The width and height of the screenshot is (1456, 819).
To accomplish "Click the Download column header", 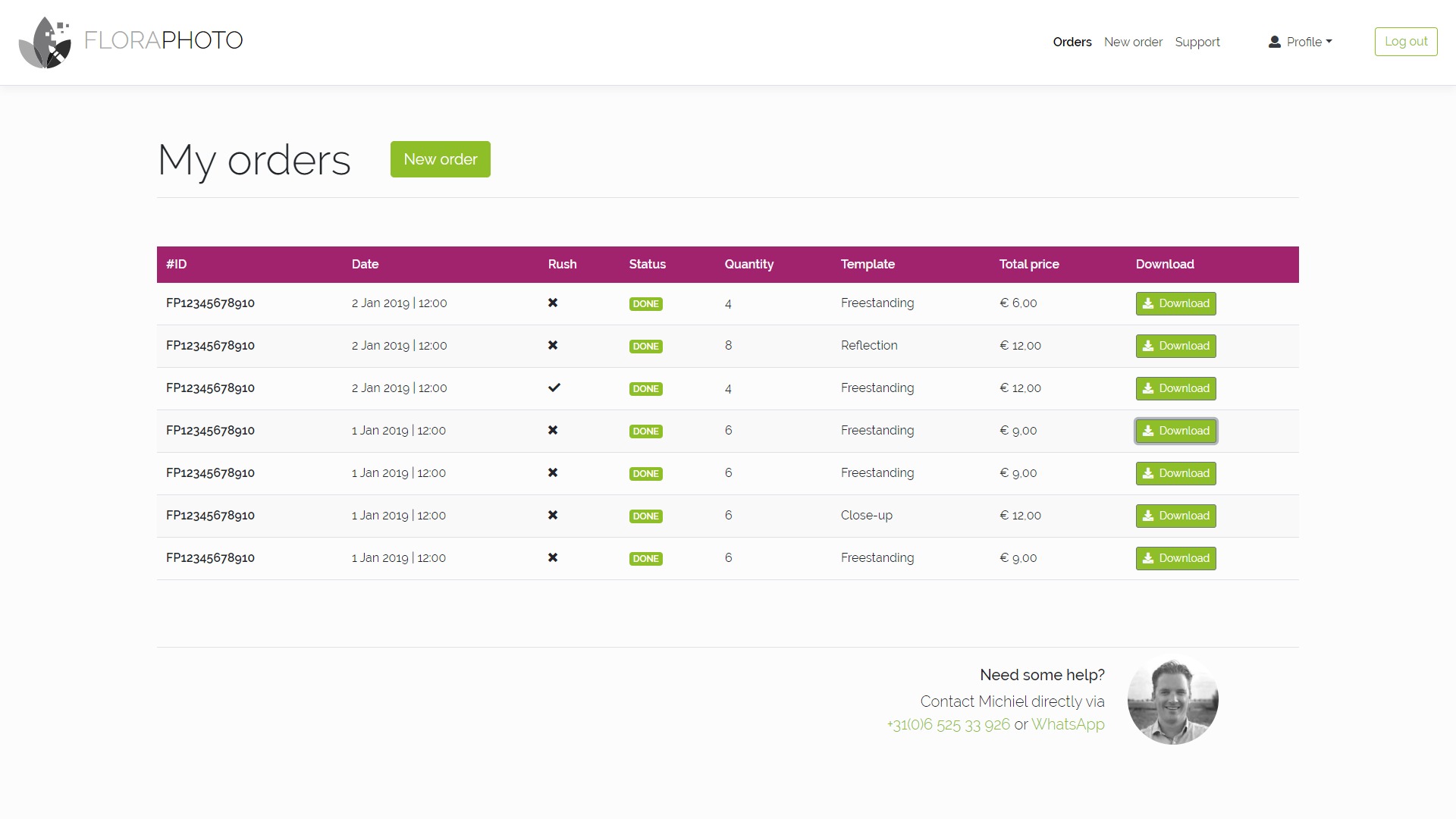I will 1165,265.
